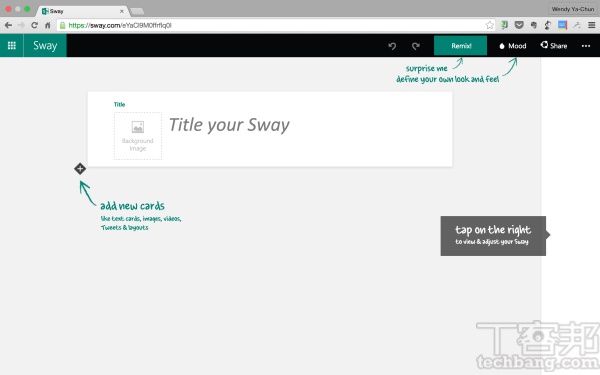Image resolution: width=600 pixels, height=375 pixels.
Task: Click the Remix! button
Action: pos(460,46)
